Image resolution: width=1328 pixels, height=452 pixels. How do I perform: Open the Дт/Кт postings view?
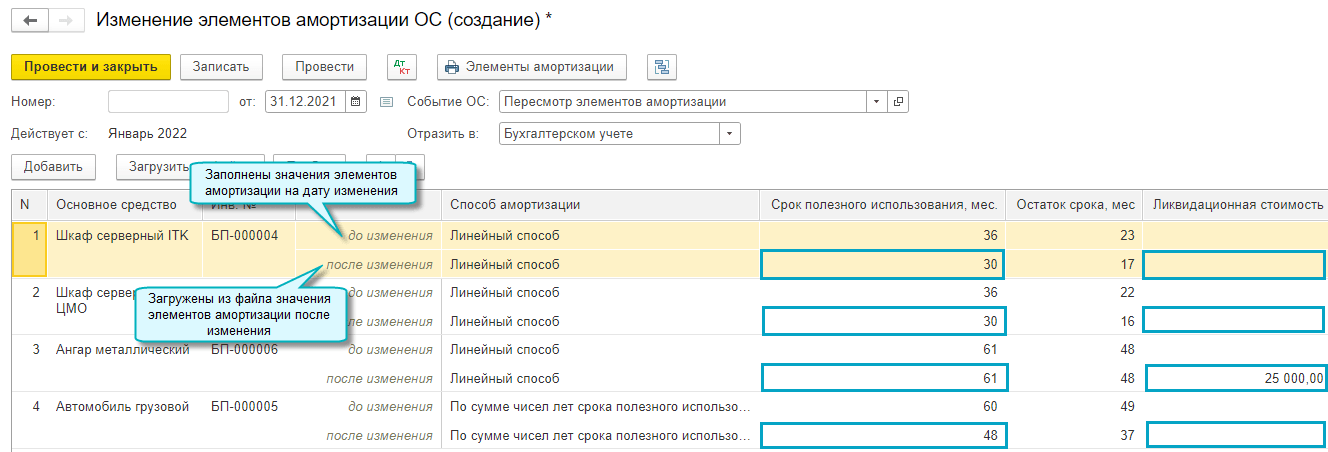(x=403, y=67)
